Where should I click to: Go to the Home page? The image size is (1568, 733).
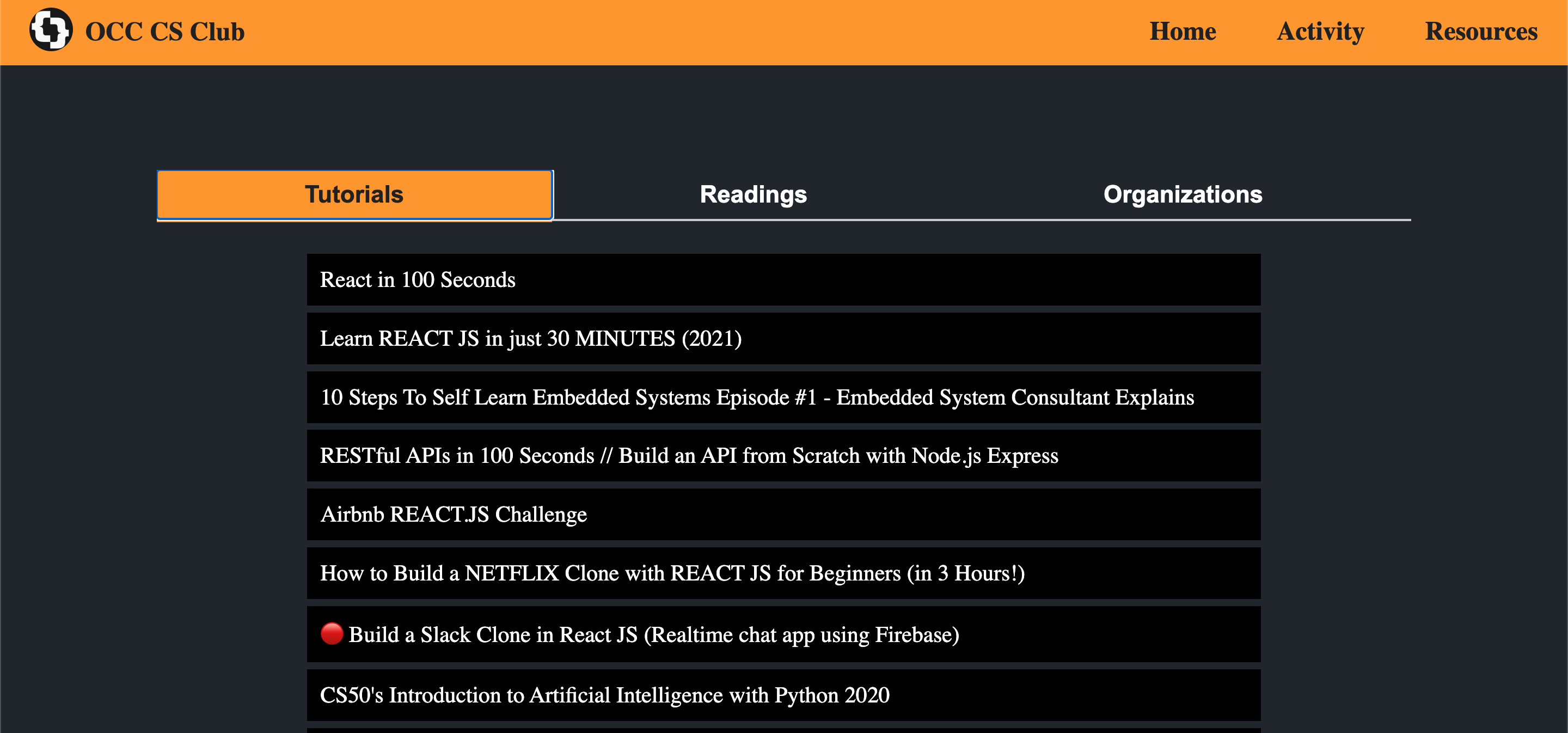1182,32
